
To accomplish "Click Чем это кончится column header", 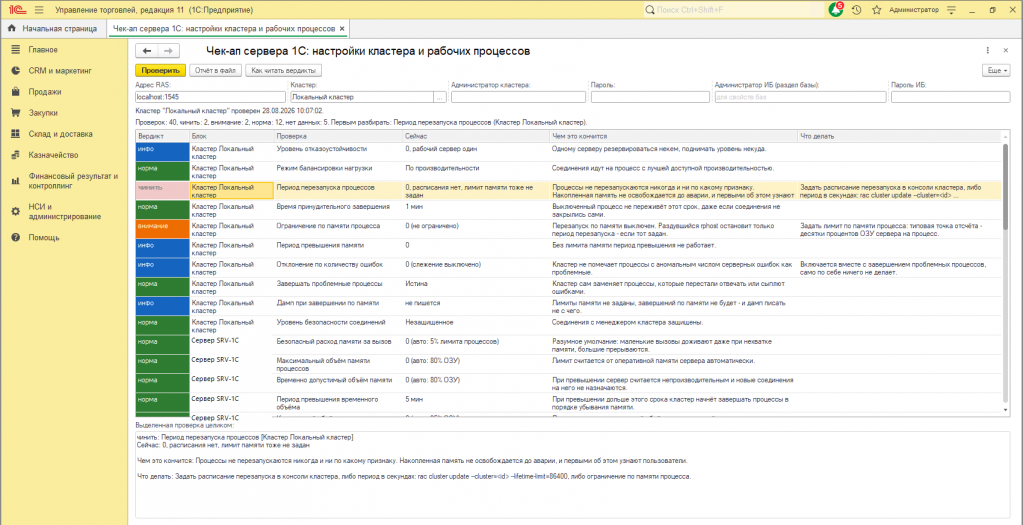I will (673, 136).
